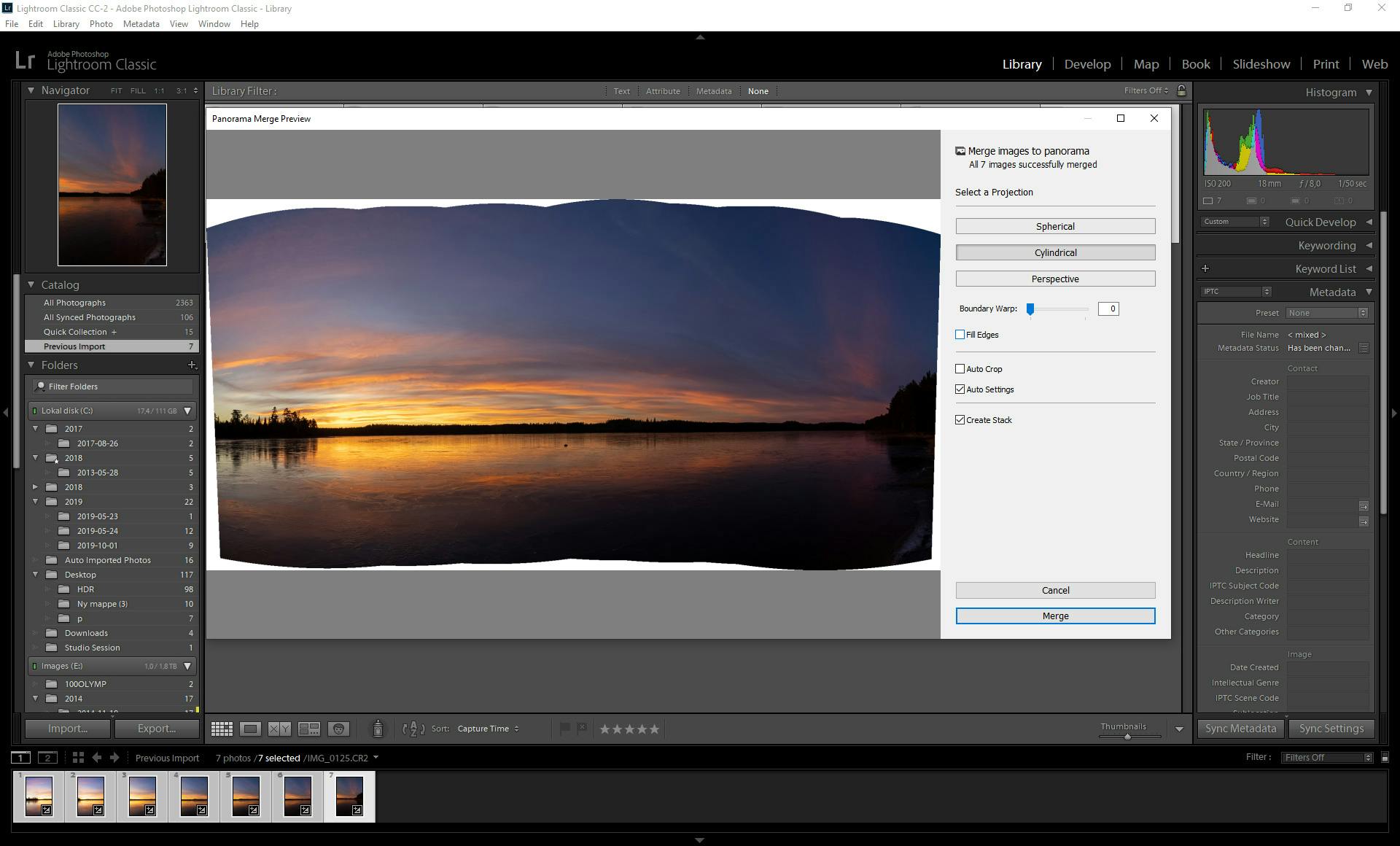Collapse the 2019 folder tree

click(x=35, y=501)
